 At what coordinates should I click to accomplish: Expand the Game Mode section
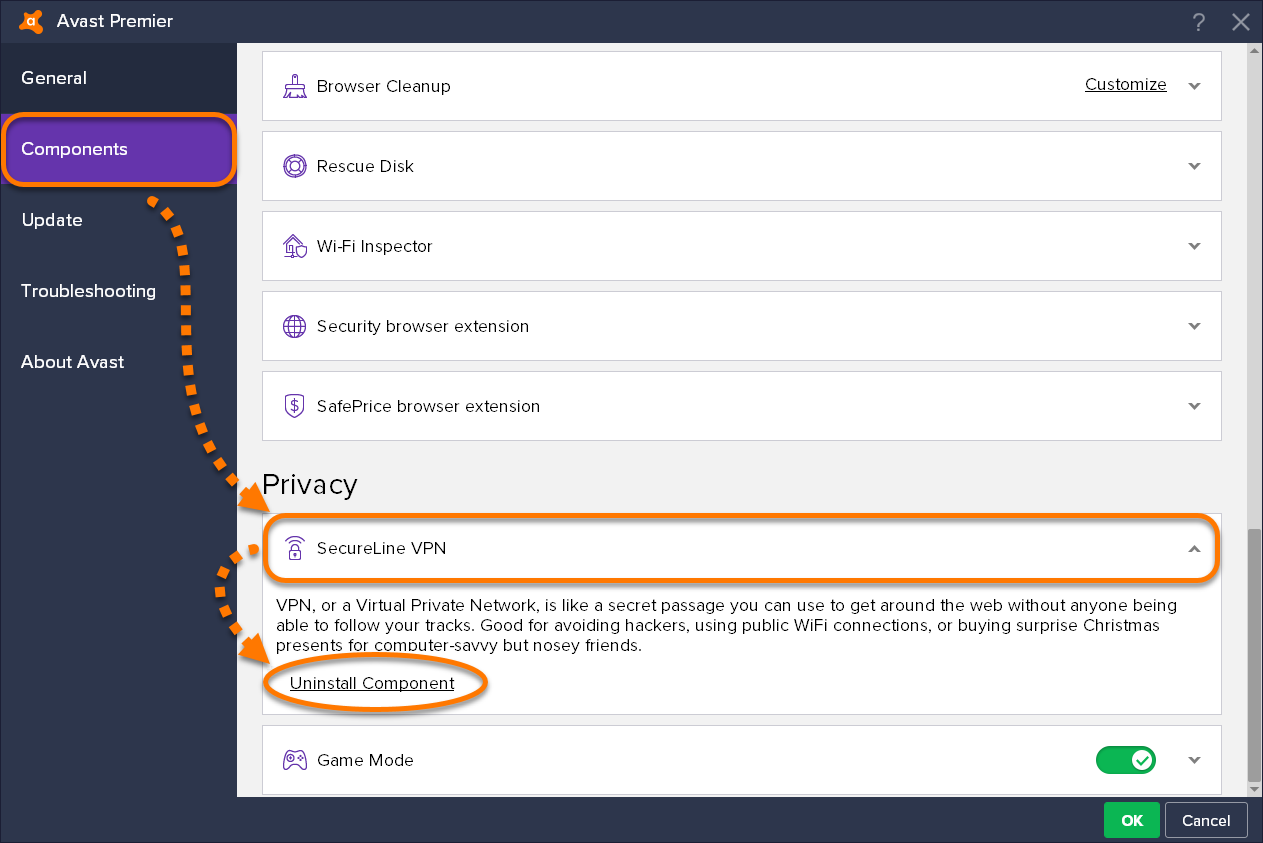point(1194,760)
